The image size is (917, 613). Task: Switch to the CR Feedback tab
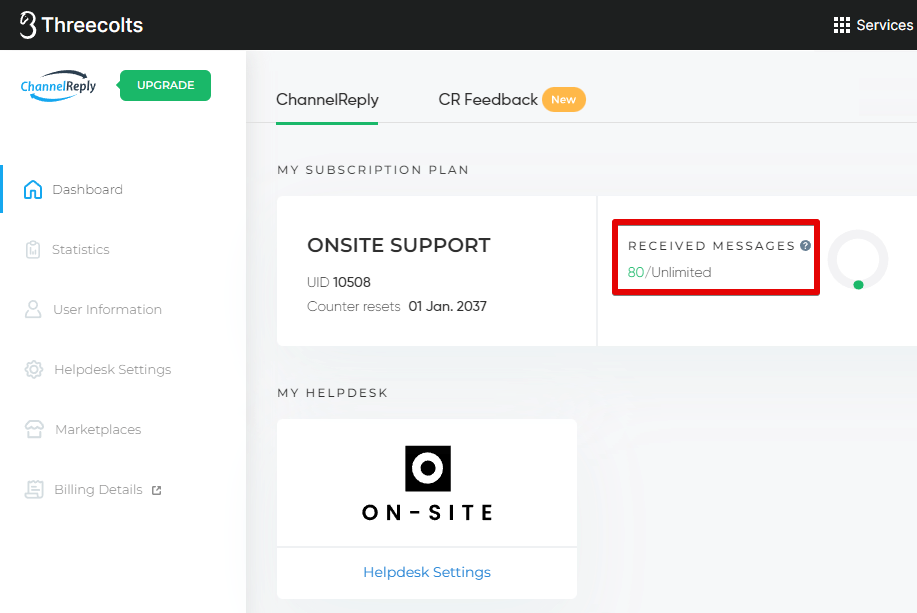pyautogui.click(x=488, y=100)
